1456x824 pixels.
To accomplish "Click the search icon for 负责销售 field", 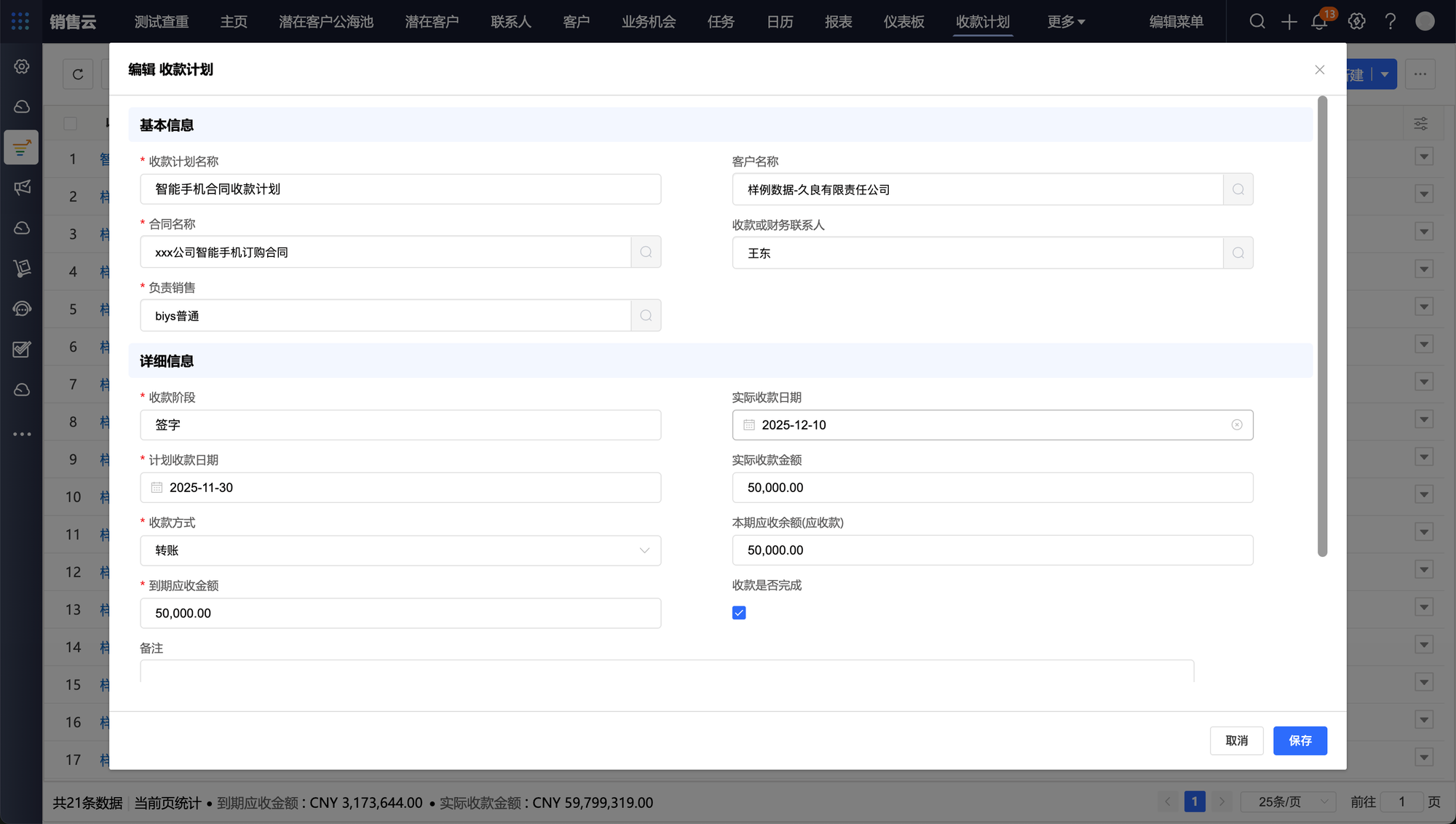I will click(646, 315).
